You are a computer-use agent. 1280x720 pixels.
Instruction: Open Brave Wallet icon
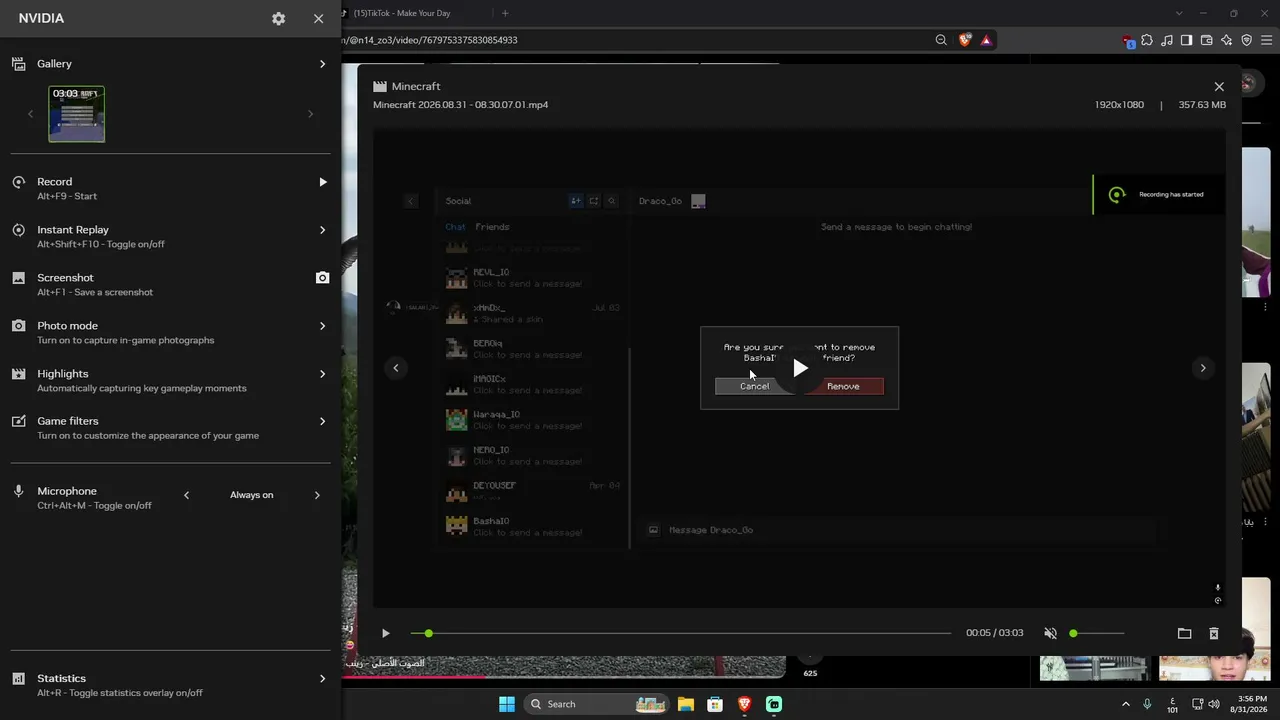pyautogui.click(x=1206, y=40)
